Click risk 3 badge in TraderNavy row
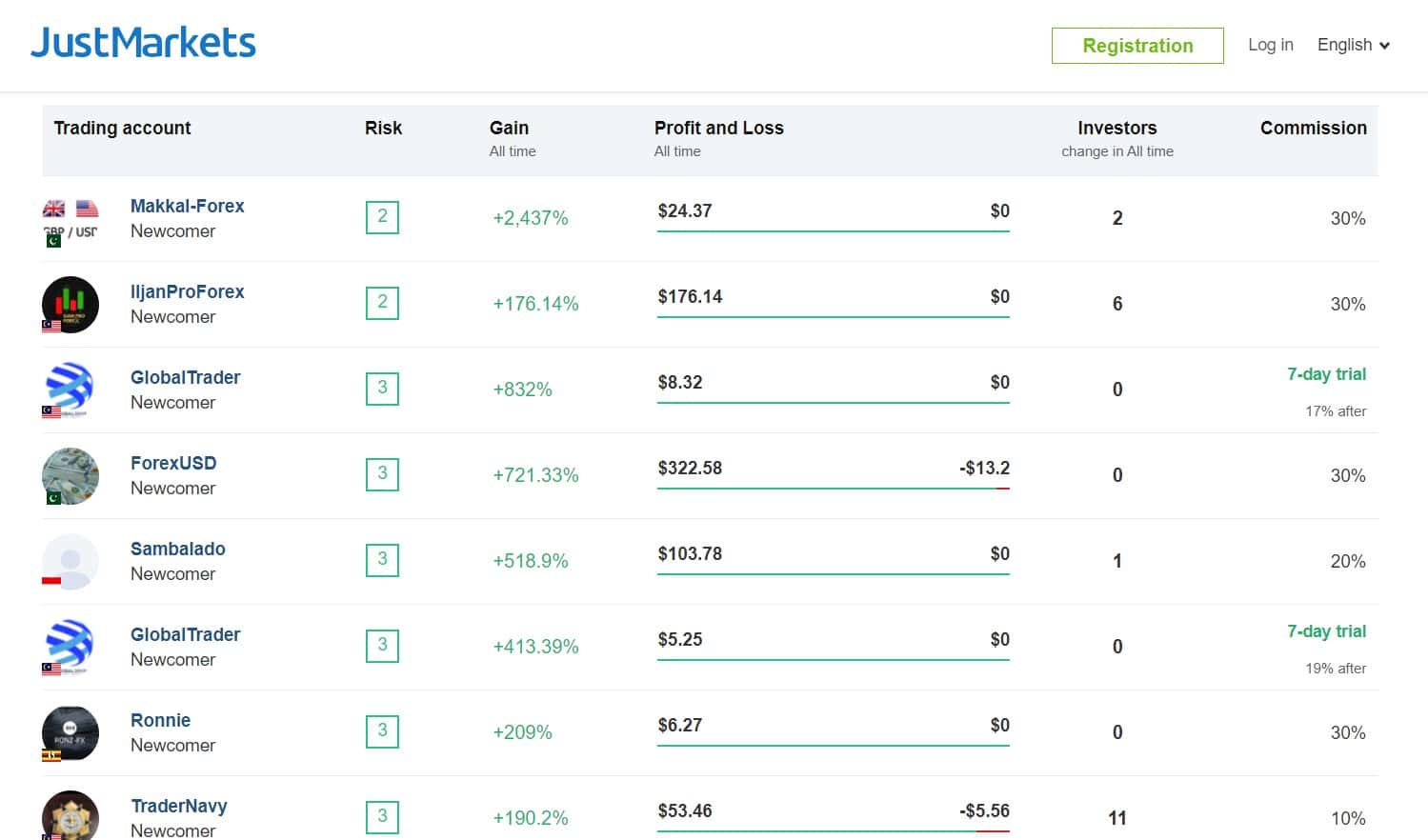The width and height of the screenshot is (1428, 840). (x=382, y=817)
